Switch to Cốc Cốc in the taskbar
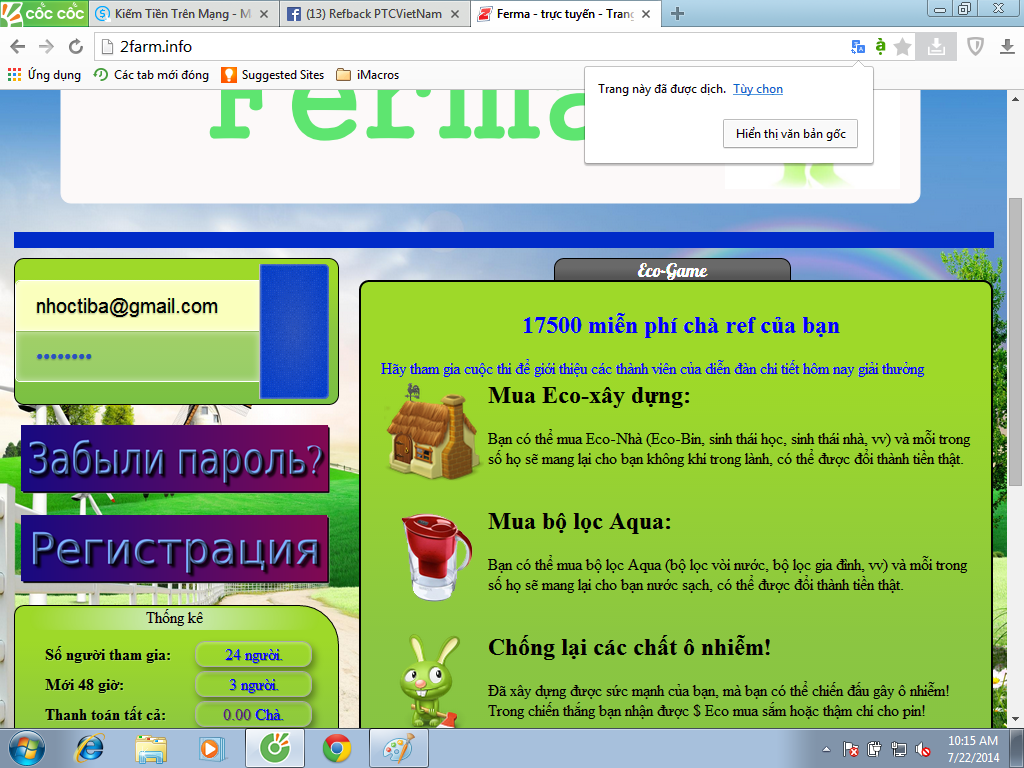1024x768 pixels. [274, 748]
